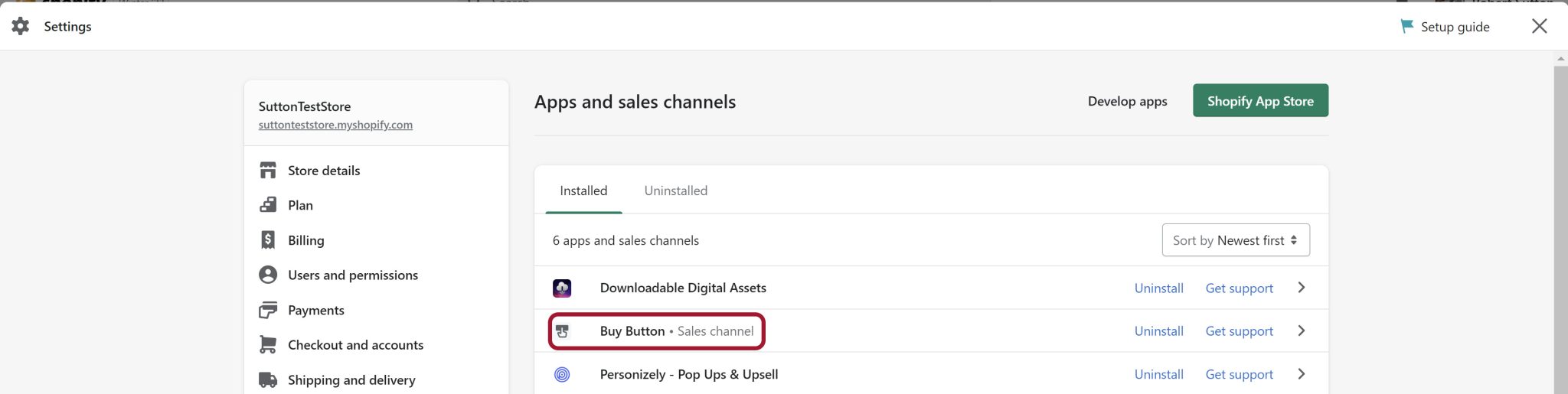
Task: Click the Downloadable Digital Assets app icon
Action: (562, 288)
